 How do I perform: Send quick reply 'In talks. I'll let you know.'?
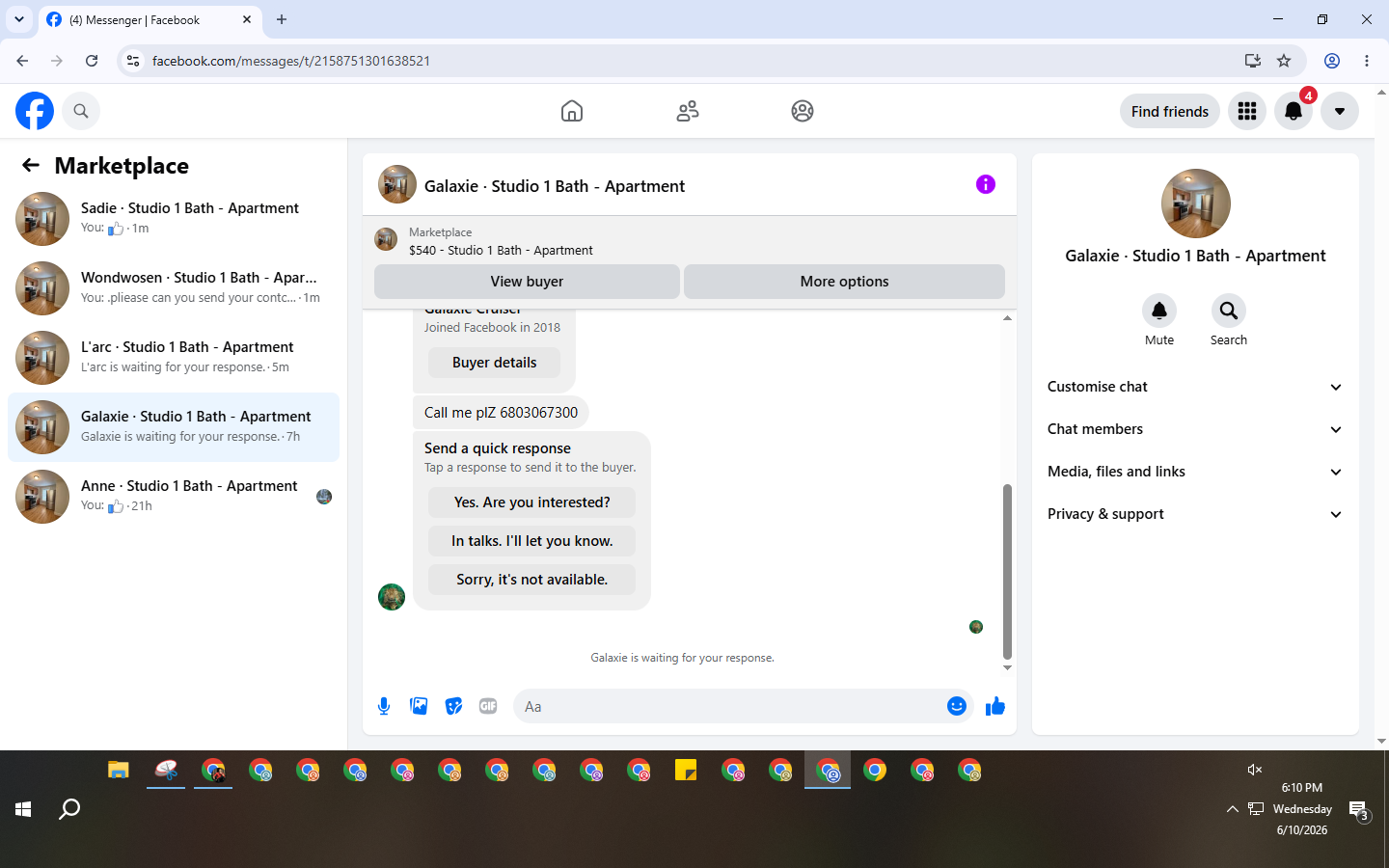532,541
